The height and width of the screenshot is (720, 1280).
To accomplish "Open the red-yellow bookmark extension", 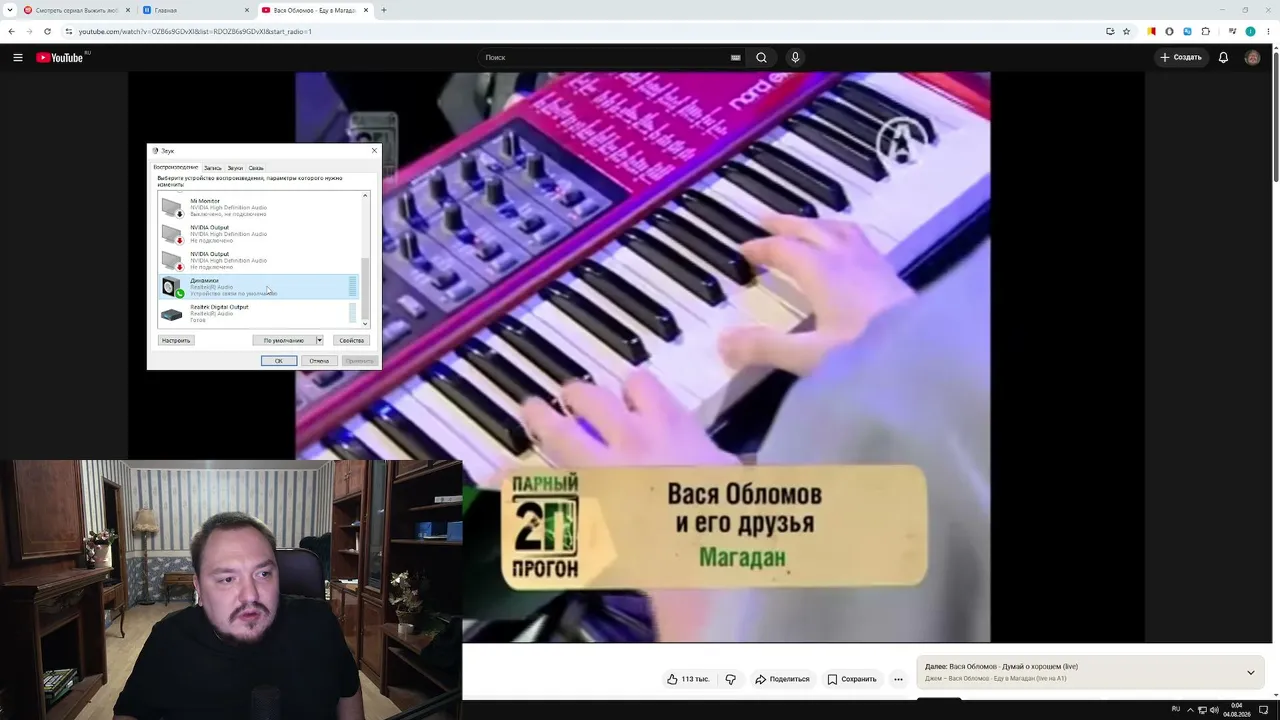I will pyautogui.click(x=1151, y=31).
